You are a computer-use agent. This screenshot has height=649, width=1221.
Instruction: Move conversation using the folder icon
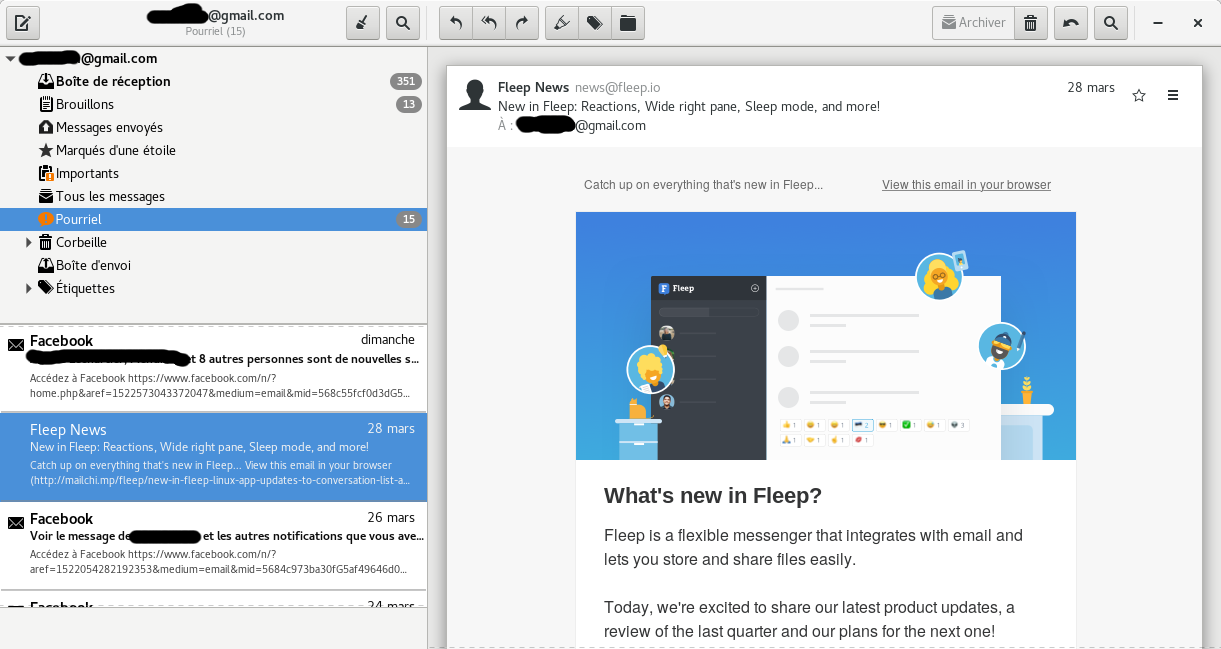point(628,23)
